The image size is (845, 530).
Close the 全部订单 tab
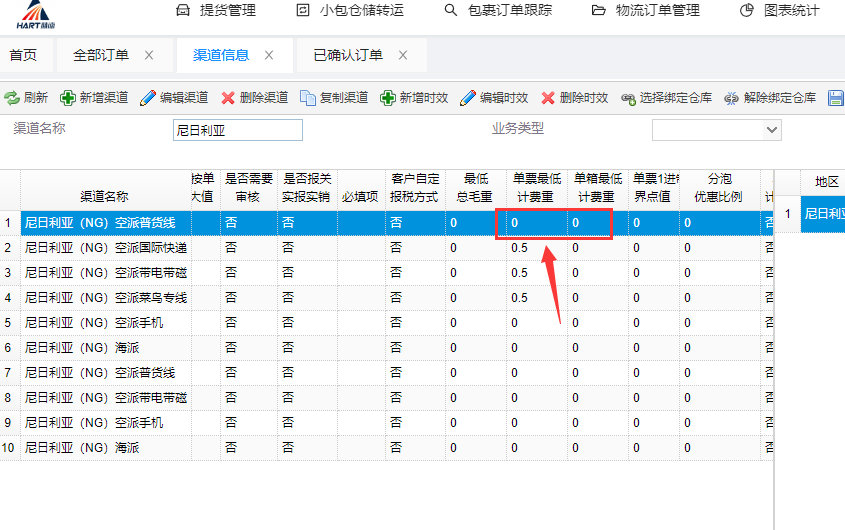click(x=149, y=55)
